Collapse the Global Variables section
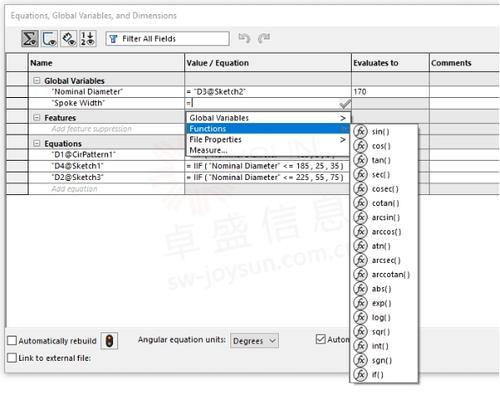Screen dimensions: 500x396 pos(37,81)
